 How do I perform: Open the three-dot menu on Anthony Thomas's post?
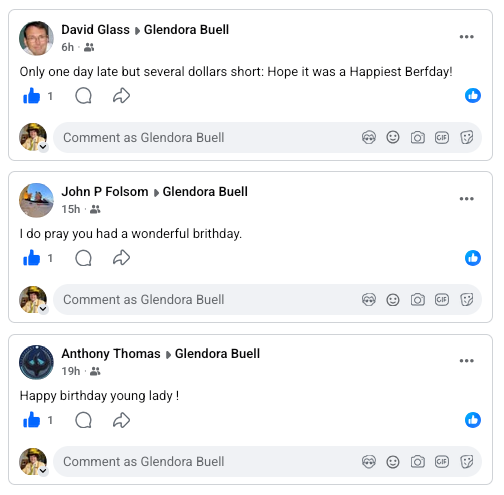click(467, 361)
